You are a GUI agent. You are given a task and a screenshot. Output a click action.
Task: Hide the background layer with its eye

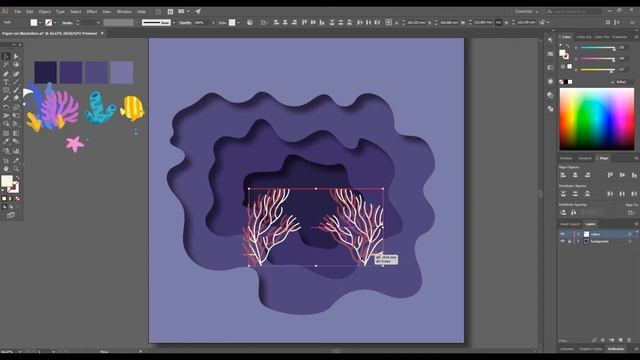tap(562, 241)
